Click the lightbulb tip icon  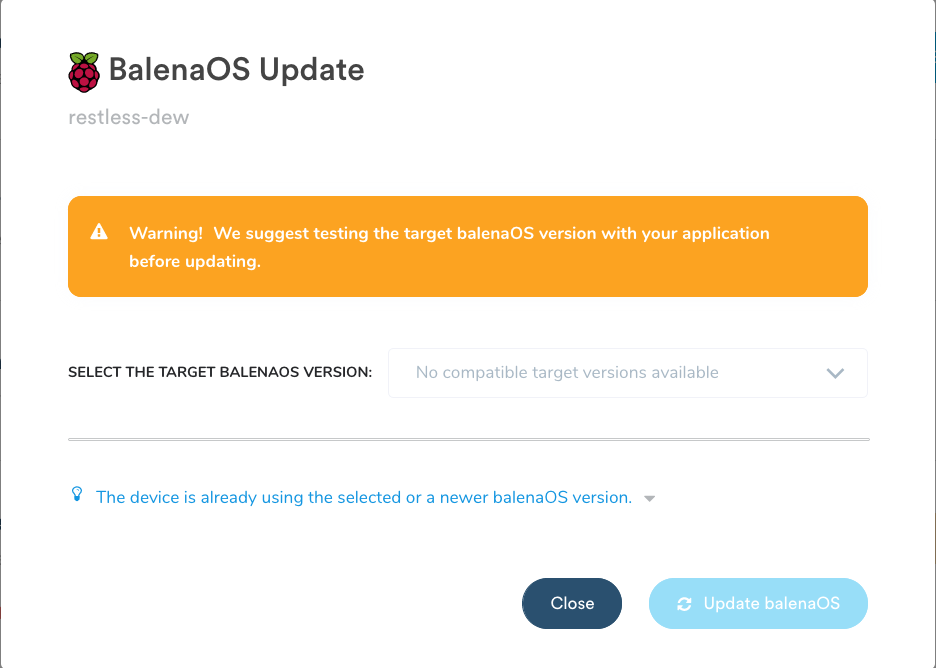(77, 494)
